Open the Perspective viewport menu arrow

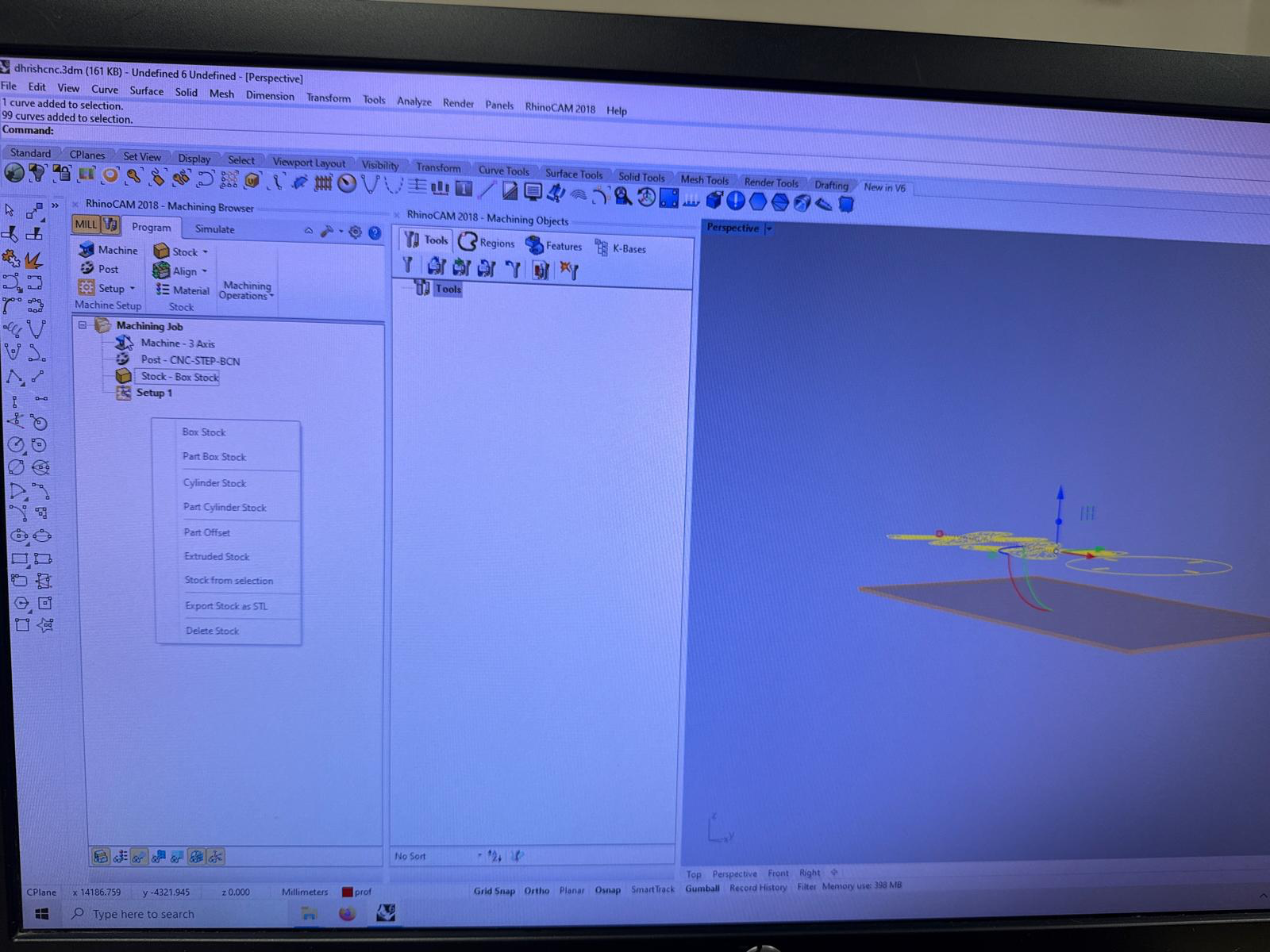[x=768, y=228]
